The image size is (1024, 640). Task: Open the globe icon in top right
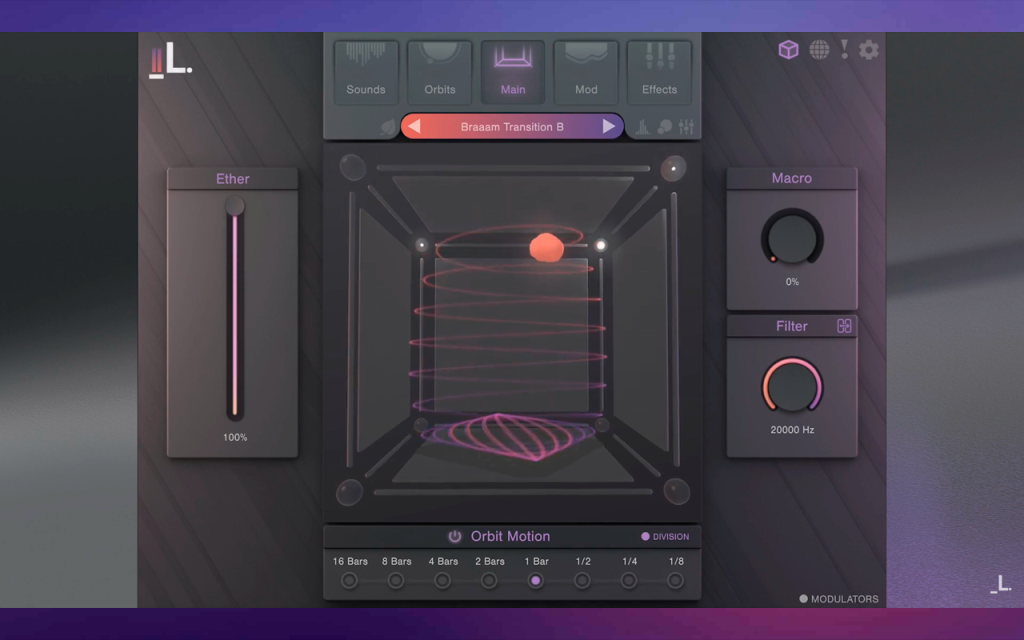819,50
